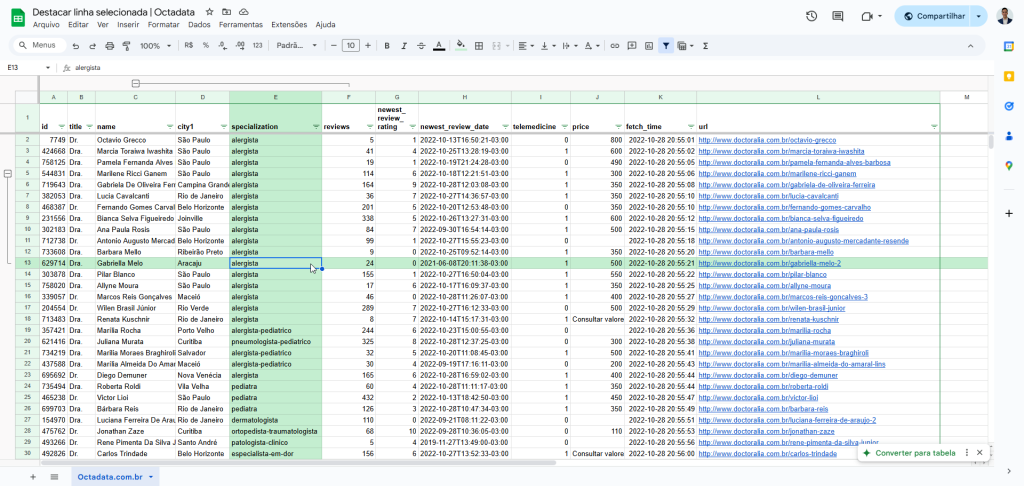Apply percent format

[206, 46]
